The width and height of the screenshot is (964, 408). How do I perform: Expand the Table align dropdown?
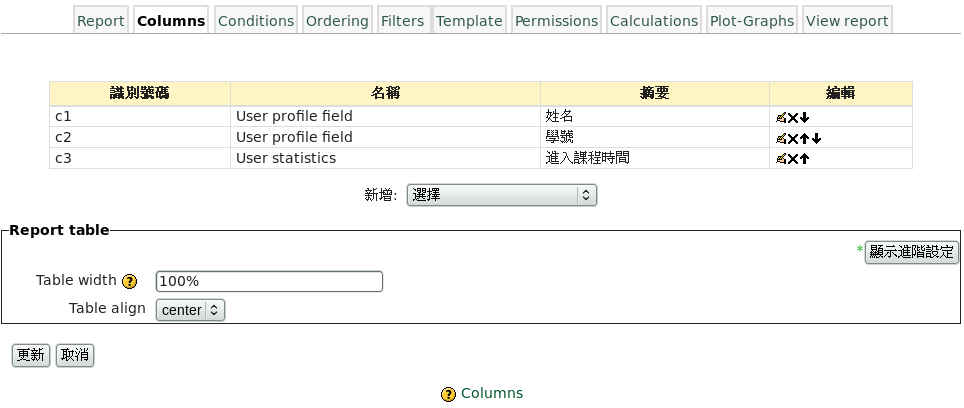(x=190, y=310)
